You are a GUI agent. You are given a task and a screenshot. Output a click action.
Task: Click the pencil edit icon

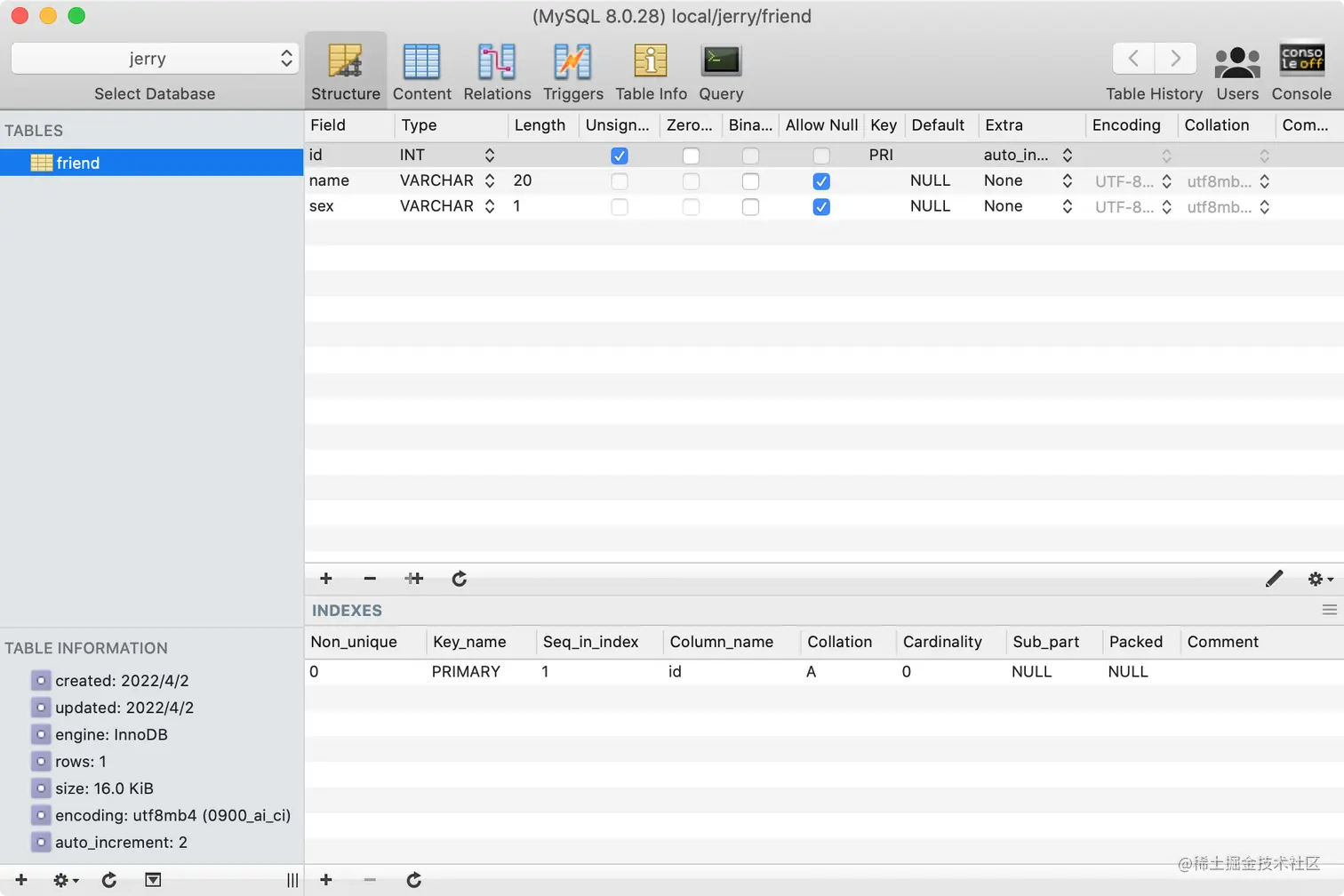point(1274,579)
